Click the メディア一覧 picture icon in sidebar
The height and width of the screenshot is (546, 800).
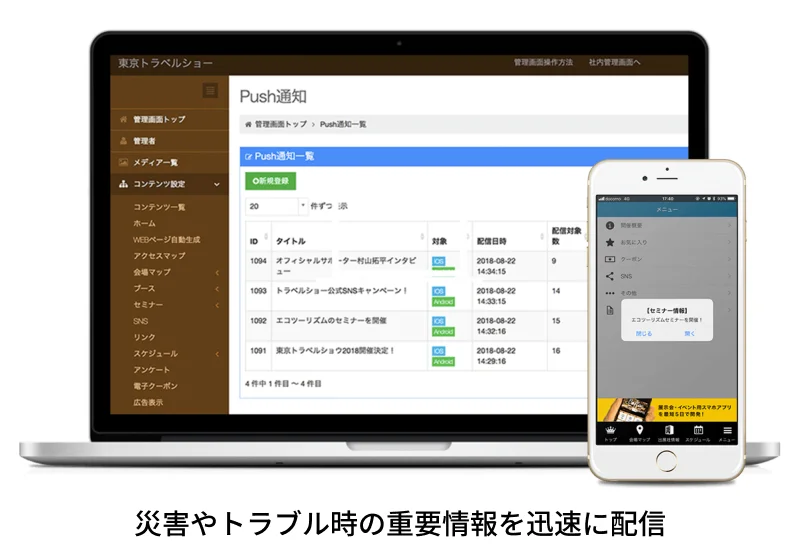click(x=123, y=162)
